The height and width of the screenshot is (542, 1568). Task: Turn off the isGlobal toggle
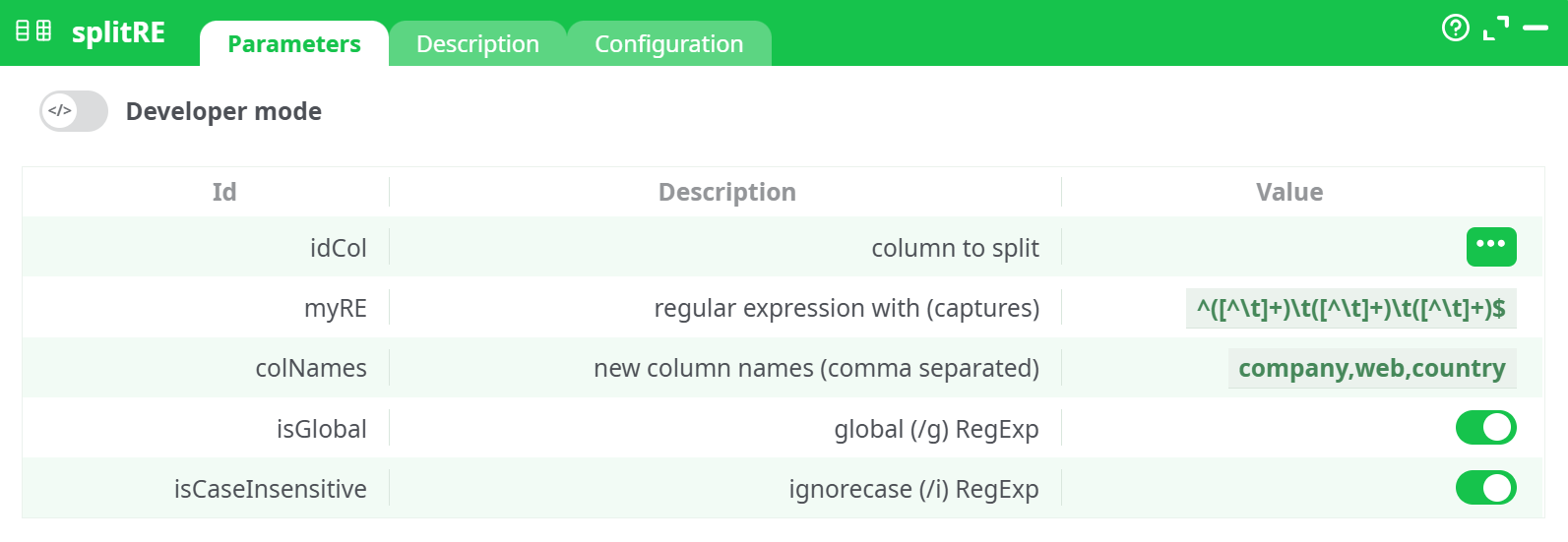tap(1485, 428)
